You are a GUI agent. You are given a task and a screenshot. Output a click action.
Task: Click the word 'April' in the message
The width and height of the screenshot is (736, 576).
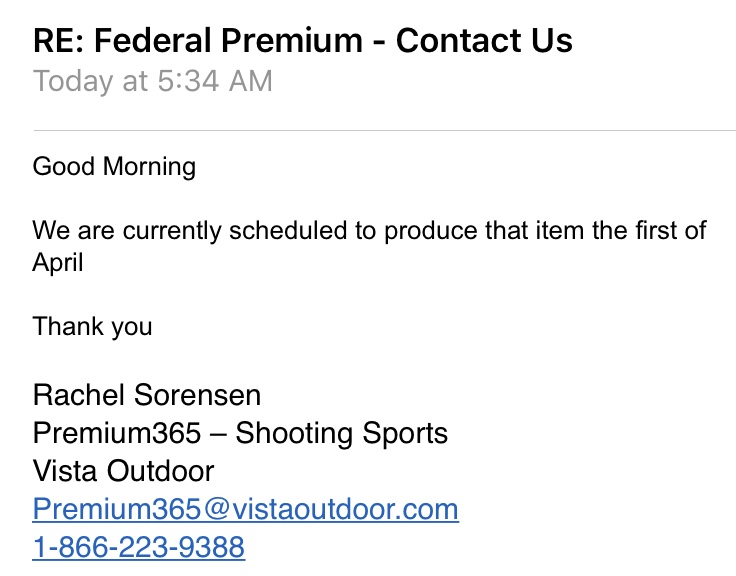(58, 263)
